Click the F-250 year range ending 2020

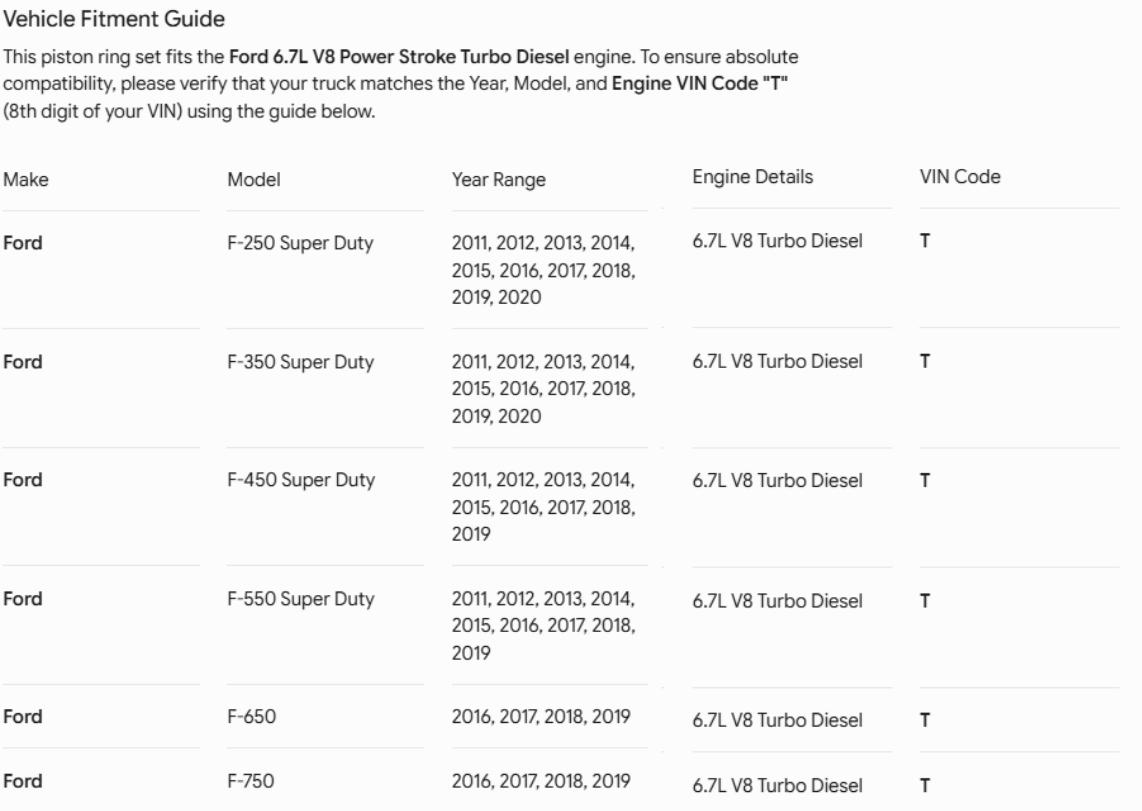543,270
